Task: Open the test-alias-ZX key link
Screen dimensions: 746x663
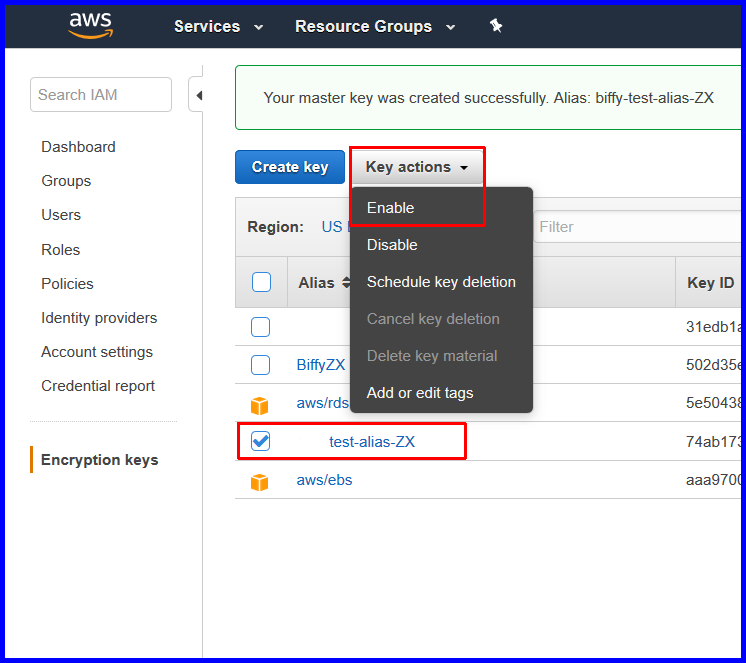Action: pos(372,442)
